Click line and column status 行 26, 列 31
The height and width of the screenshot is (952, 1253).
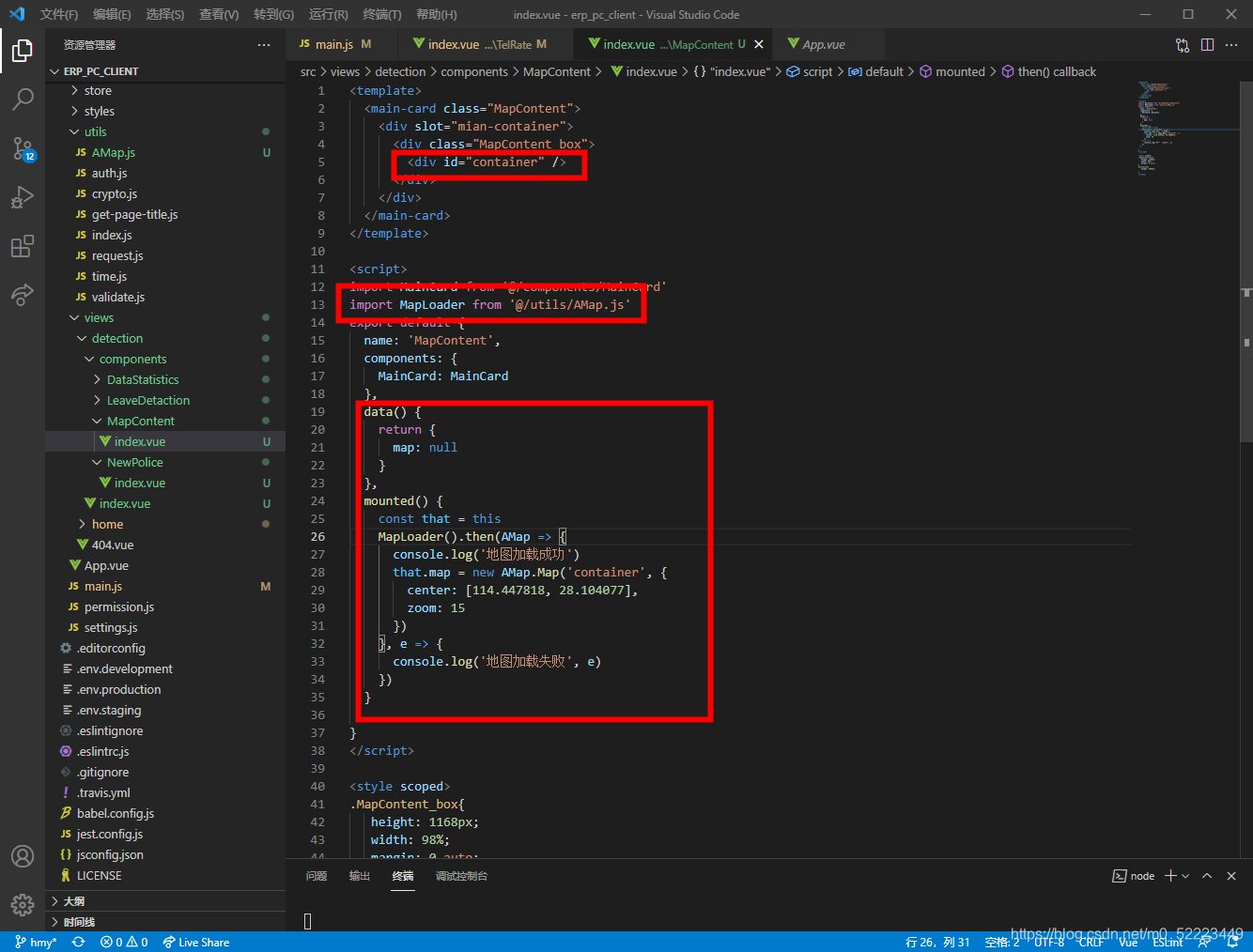(x=937, y=942)
